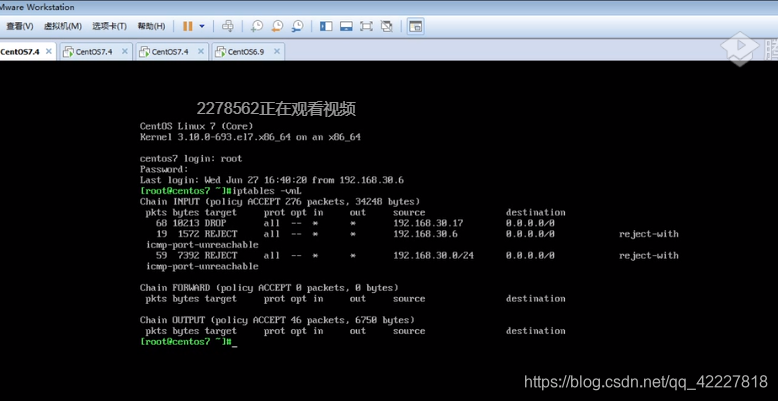Close the active bold CentOS7.4 tab

coord(49,51)
